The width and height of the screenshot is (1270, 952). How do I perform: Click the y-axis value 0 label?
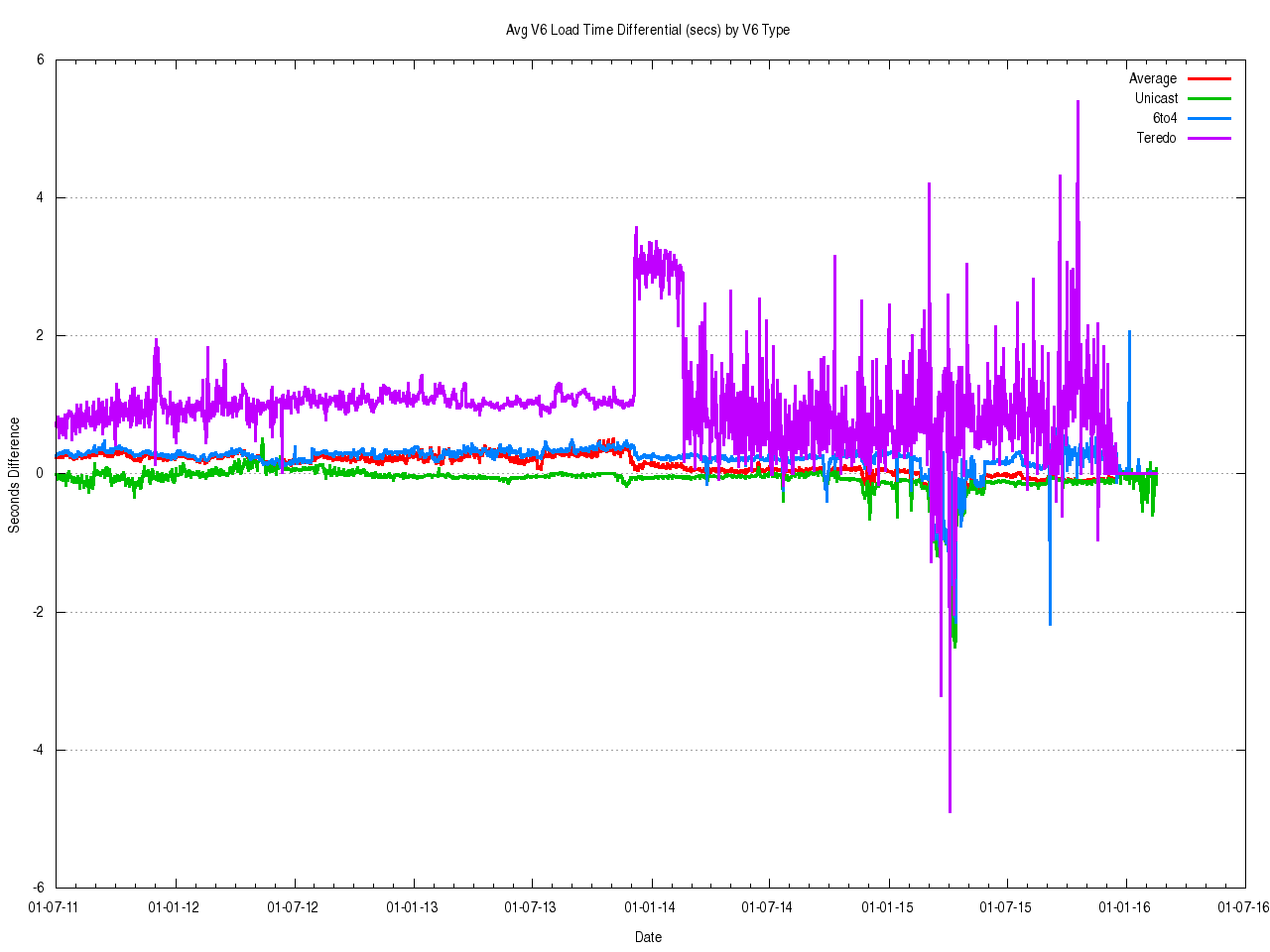tap(40, 474)
